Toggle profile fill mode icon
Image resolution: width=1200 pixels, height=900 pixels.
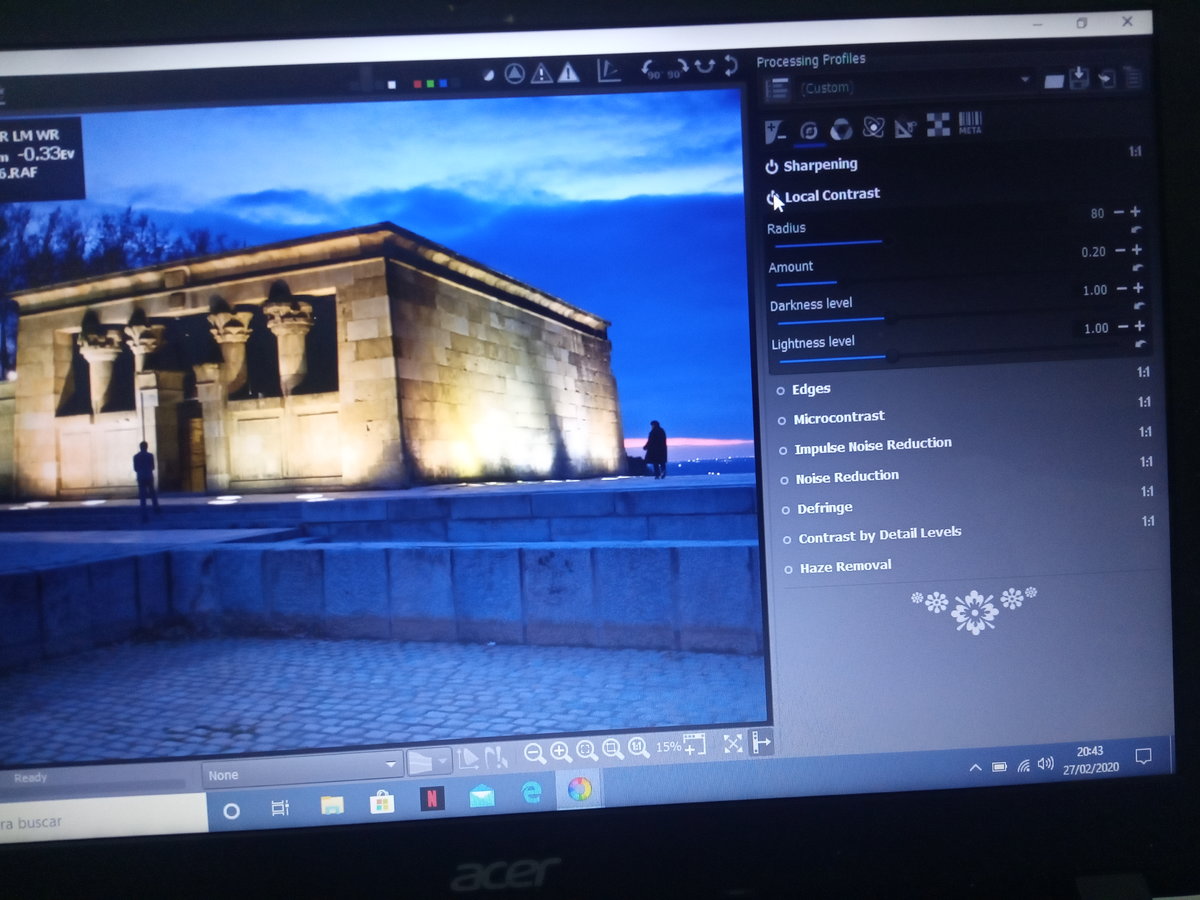click(x=777, y=88)
